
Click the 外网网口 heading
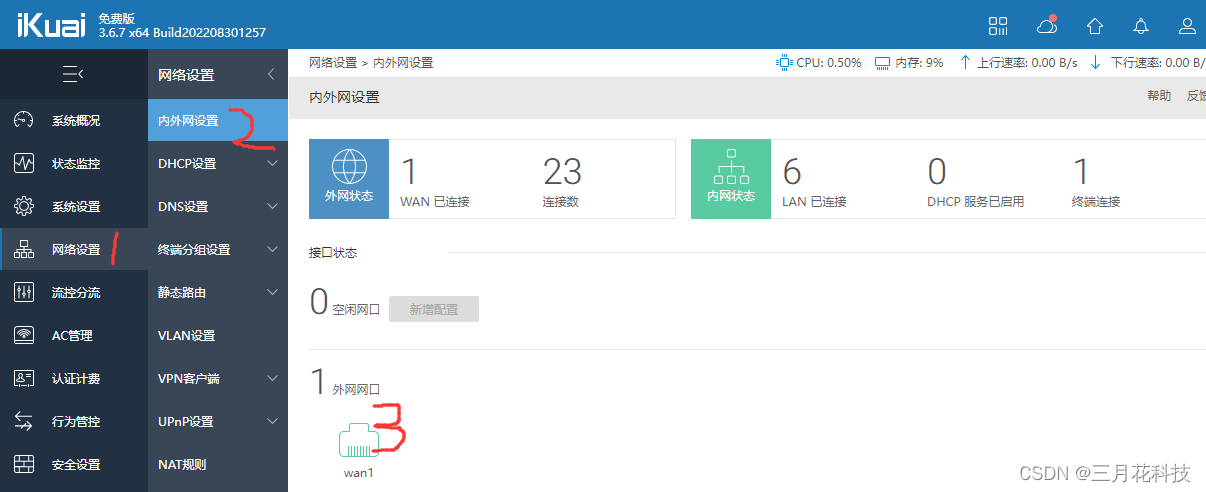pos(356,389)
